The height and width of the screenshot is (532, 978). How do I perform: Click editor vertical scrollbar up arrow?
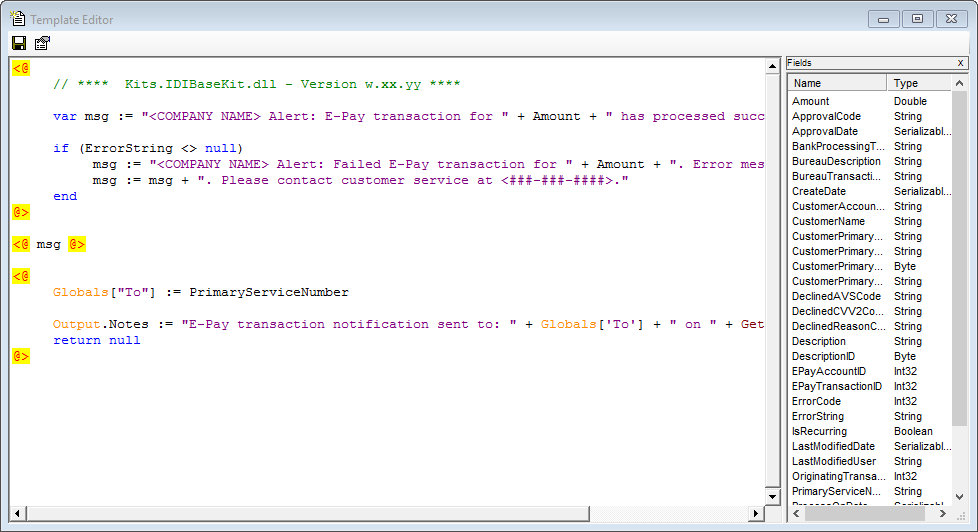(x=772, y=66)
